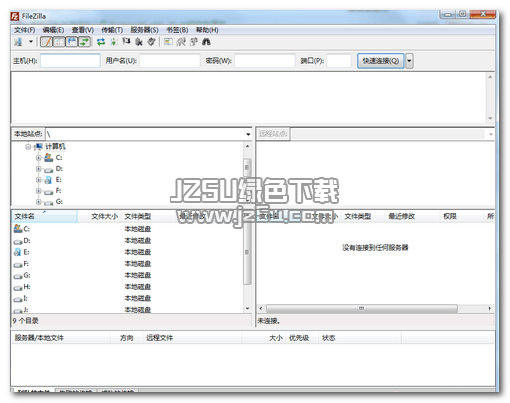
Task: Click the remote list horizontal scrollbar thumb
Action: tap(362, 308)
